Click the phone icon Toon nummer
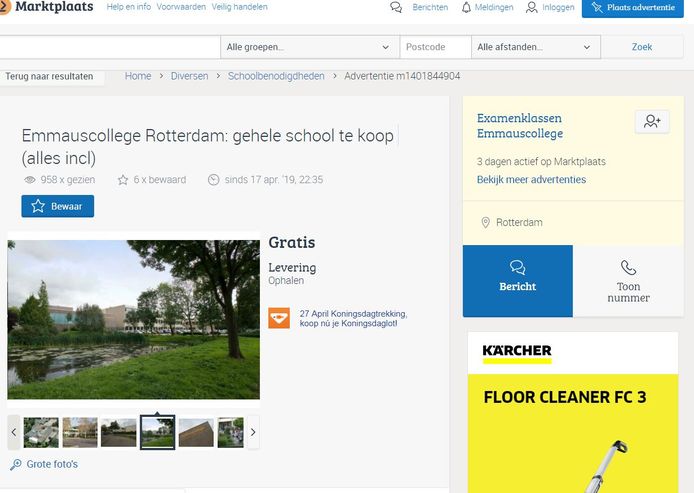The width and height of the screenshot is (694, 493). tap(628, 268)
